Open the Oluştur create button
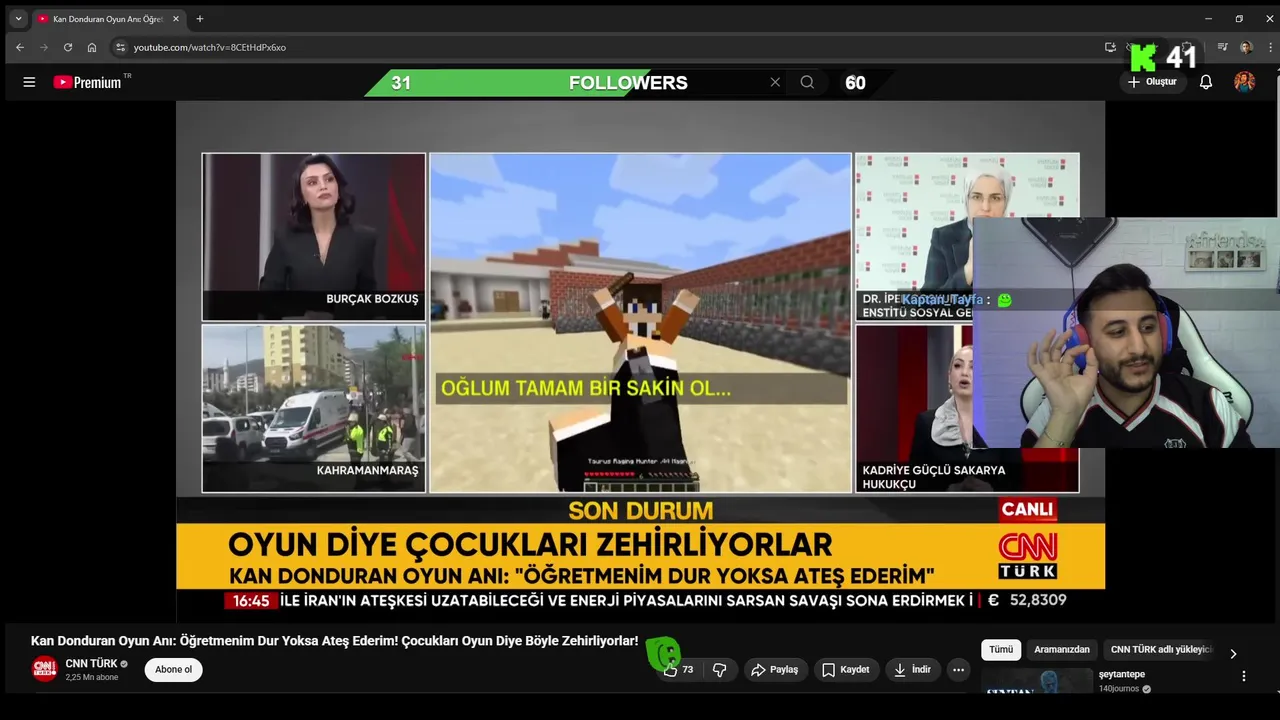The height and width of the screenshot is (720, 1280). [x=1152, y=82]
